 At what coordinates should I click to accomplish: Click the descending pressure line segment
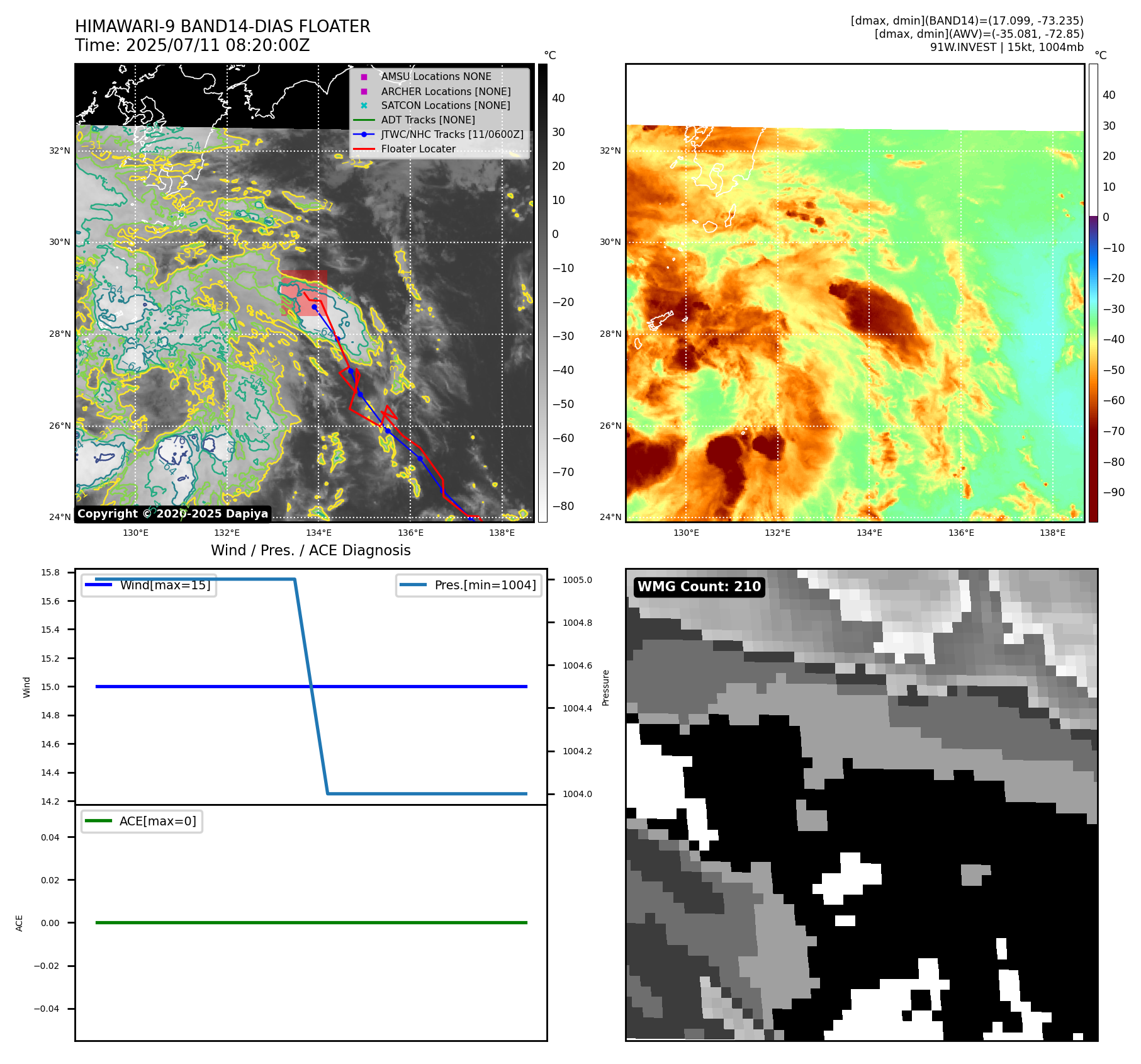click(x=311, y=686)
